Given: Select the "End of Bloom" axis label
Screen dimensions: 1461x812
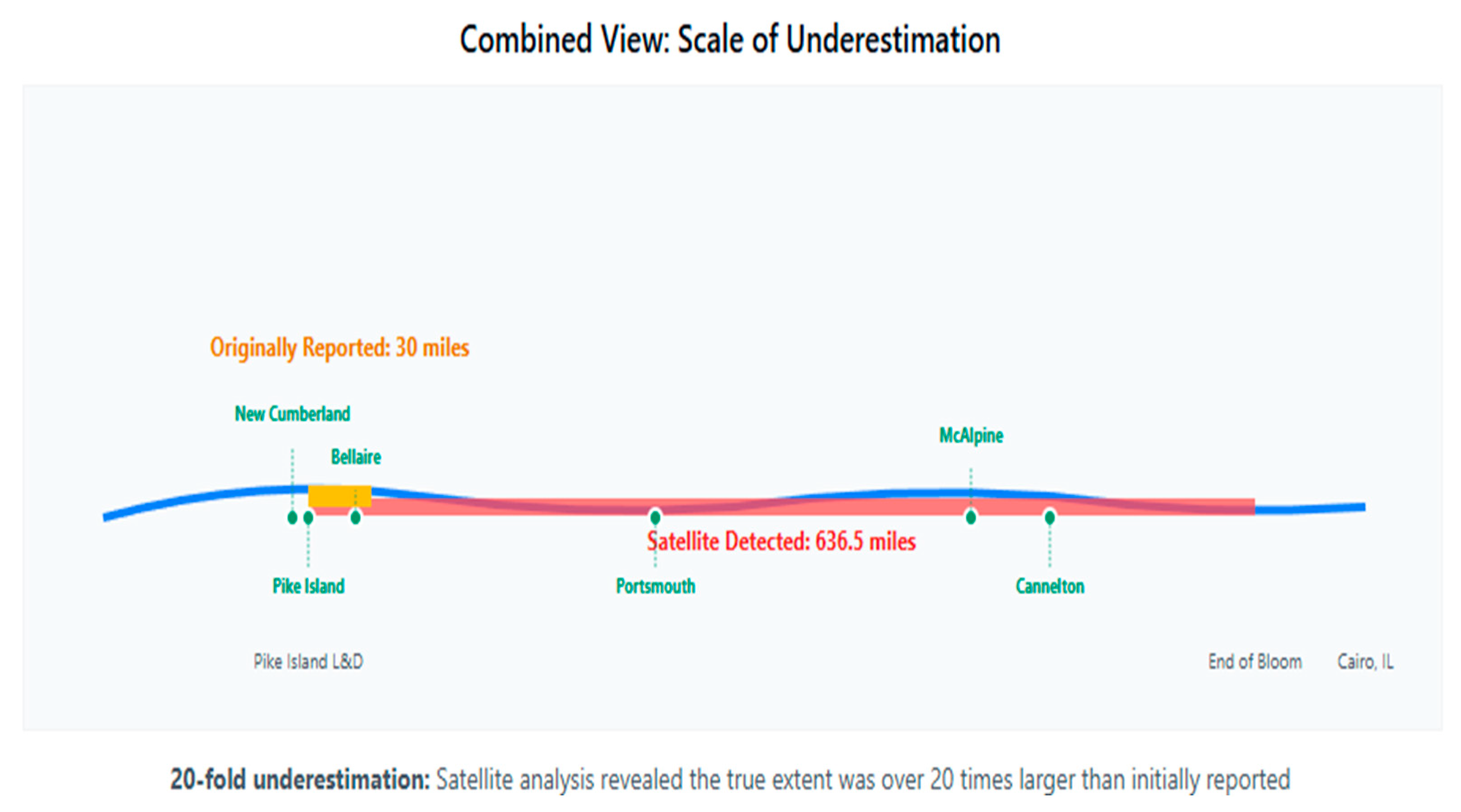Looking at the screenshot, I should [1254, 661].
